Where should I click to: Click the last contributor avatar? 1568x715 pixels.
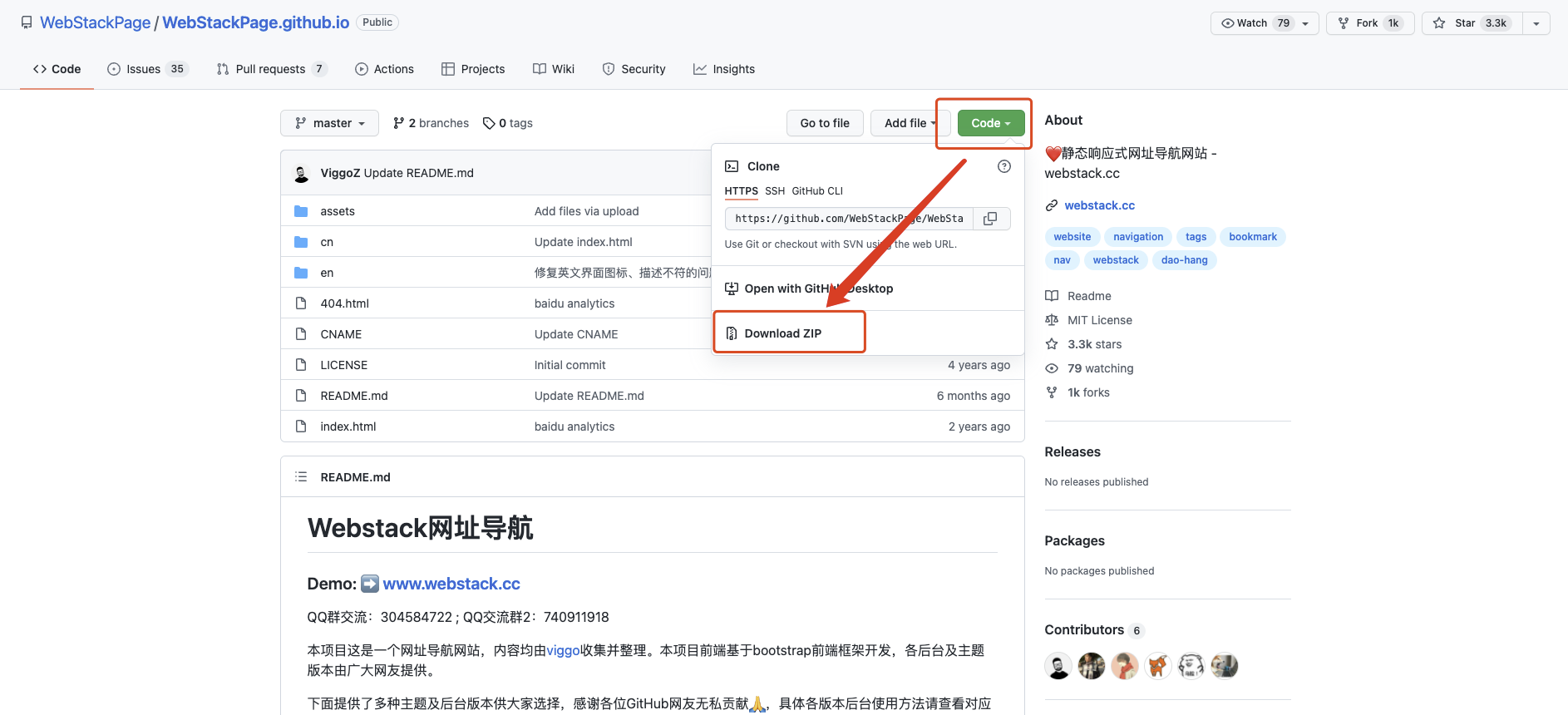click(x=1225, y=666)
